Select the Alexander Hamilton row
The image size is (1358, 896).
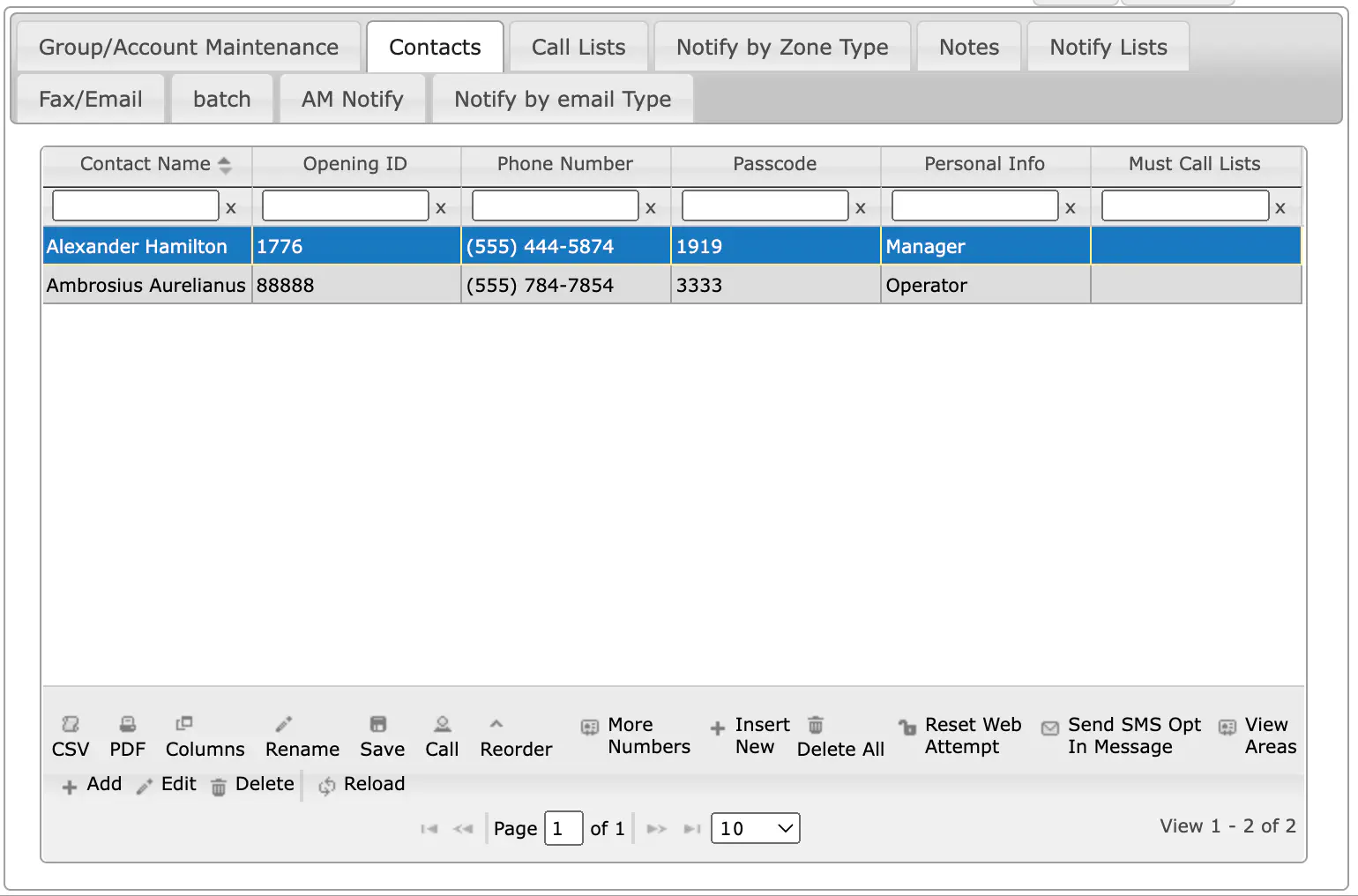tap(672, 246)
